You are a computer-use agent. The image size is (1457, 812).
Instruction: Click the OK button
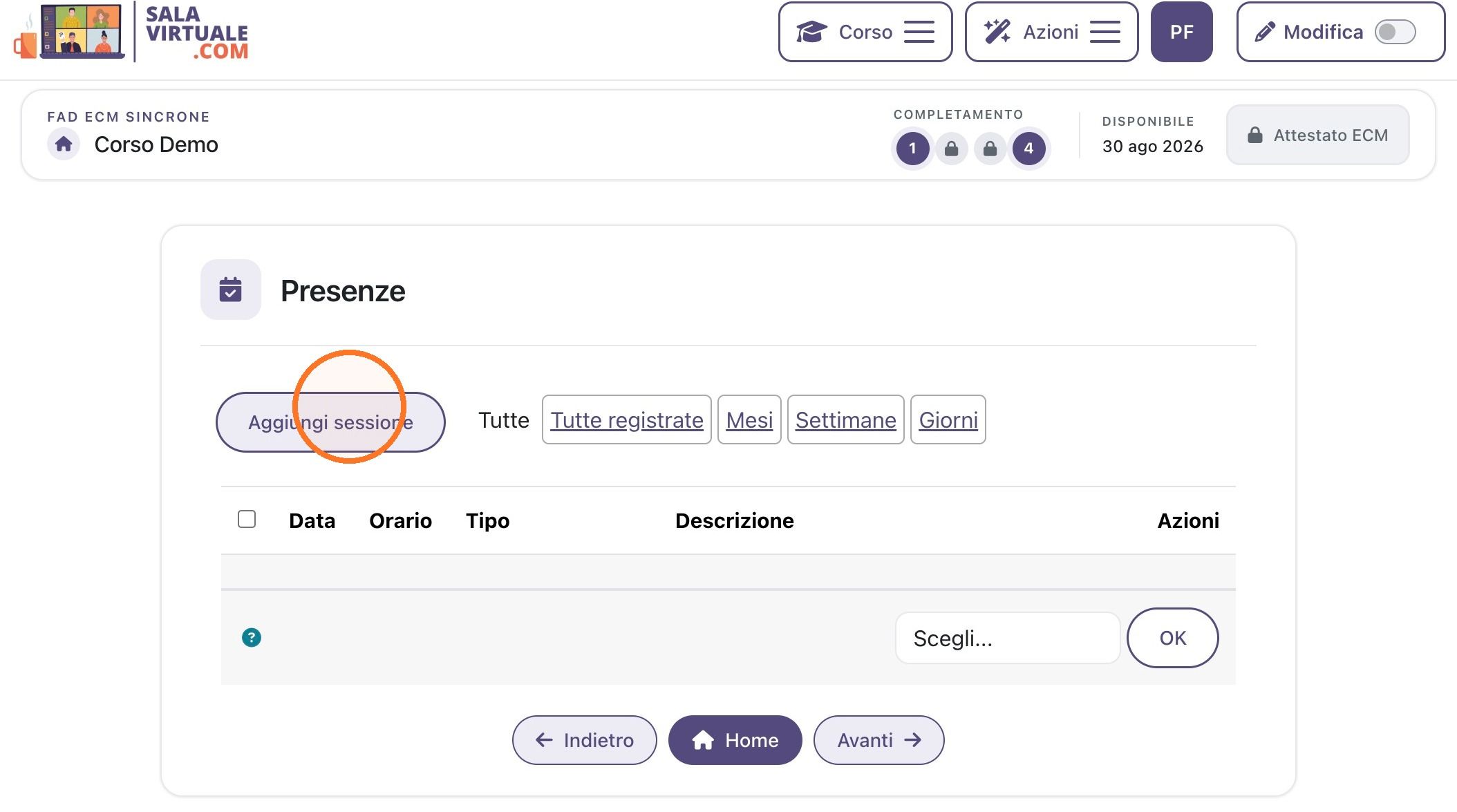1173,638
